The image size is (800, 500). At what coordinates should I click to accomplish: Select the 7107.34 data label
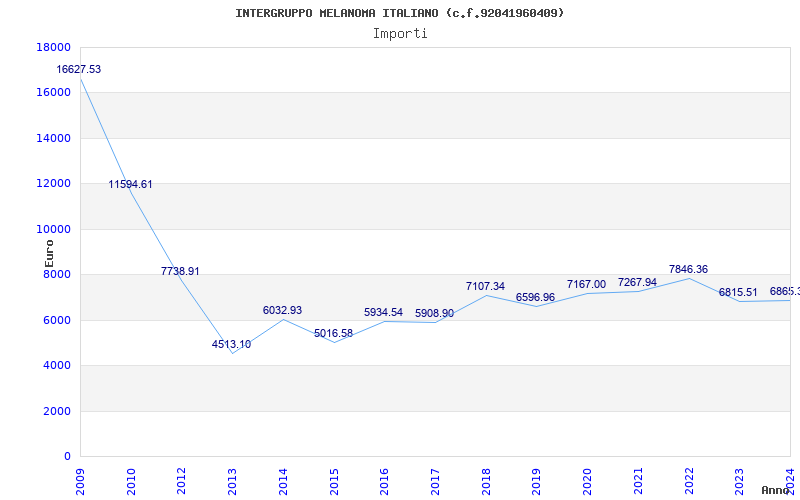[485, 286]
